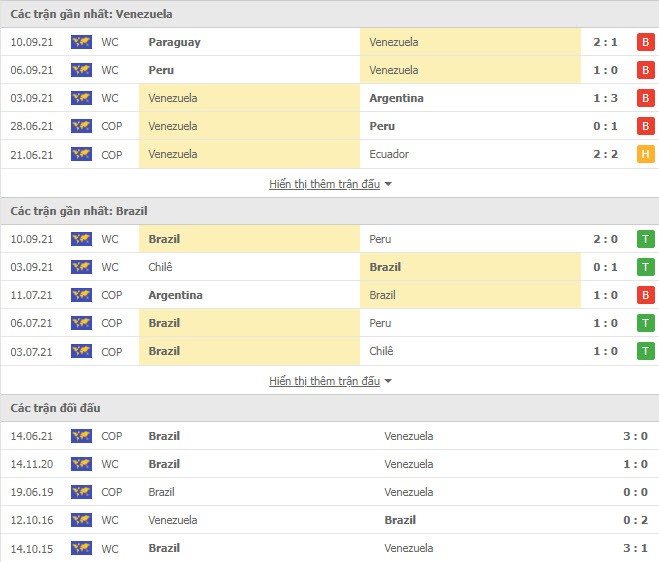This screenshot has width=659, height=562.
Task: Click the flag icon beside Peru vs Venezuela 06.09.21
Action: 81,70
